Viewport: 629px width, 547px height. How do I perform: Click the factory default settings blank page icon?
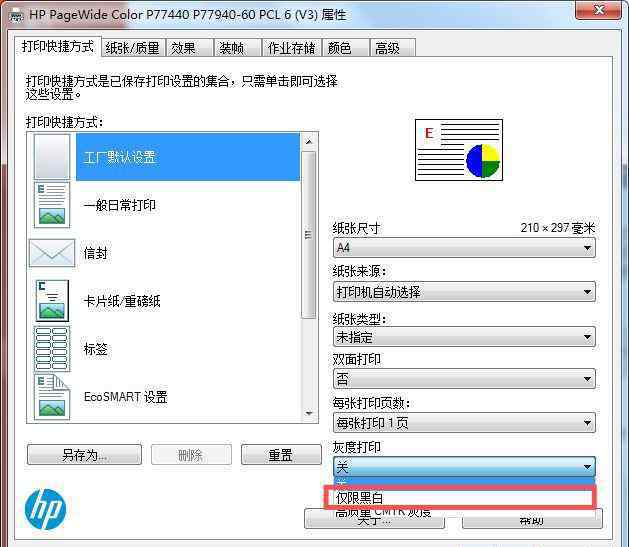pyautogui.click(x=52, y=156)
